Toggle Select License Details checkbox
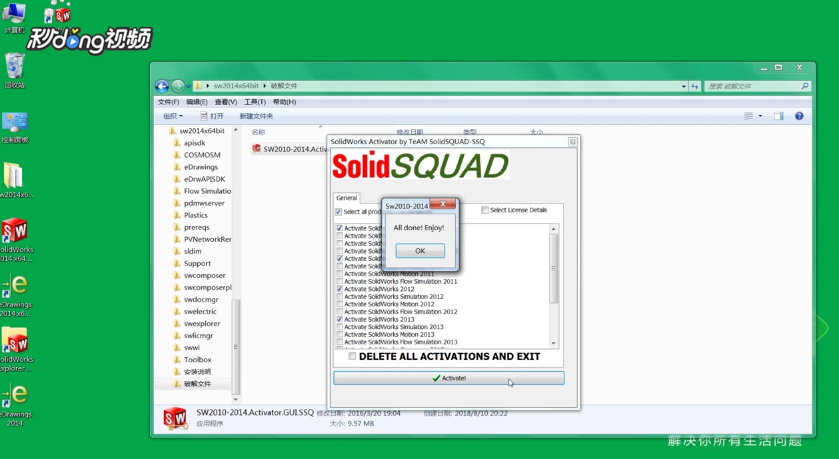 pyautogui.click(x=485, y=210)
